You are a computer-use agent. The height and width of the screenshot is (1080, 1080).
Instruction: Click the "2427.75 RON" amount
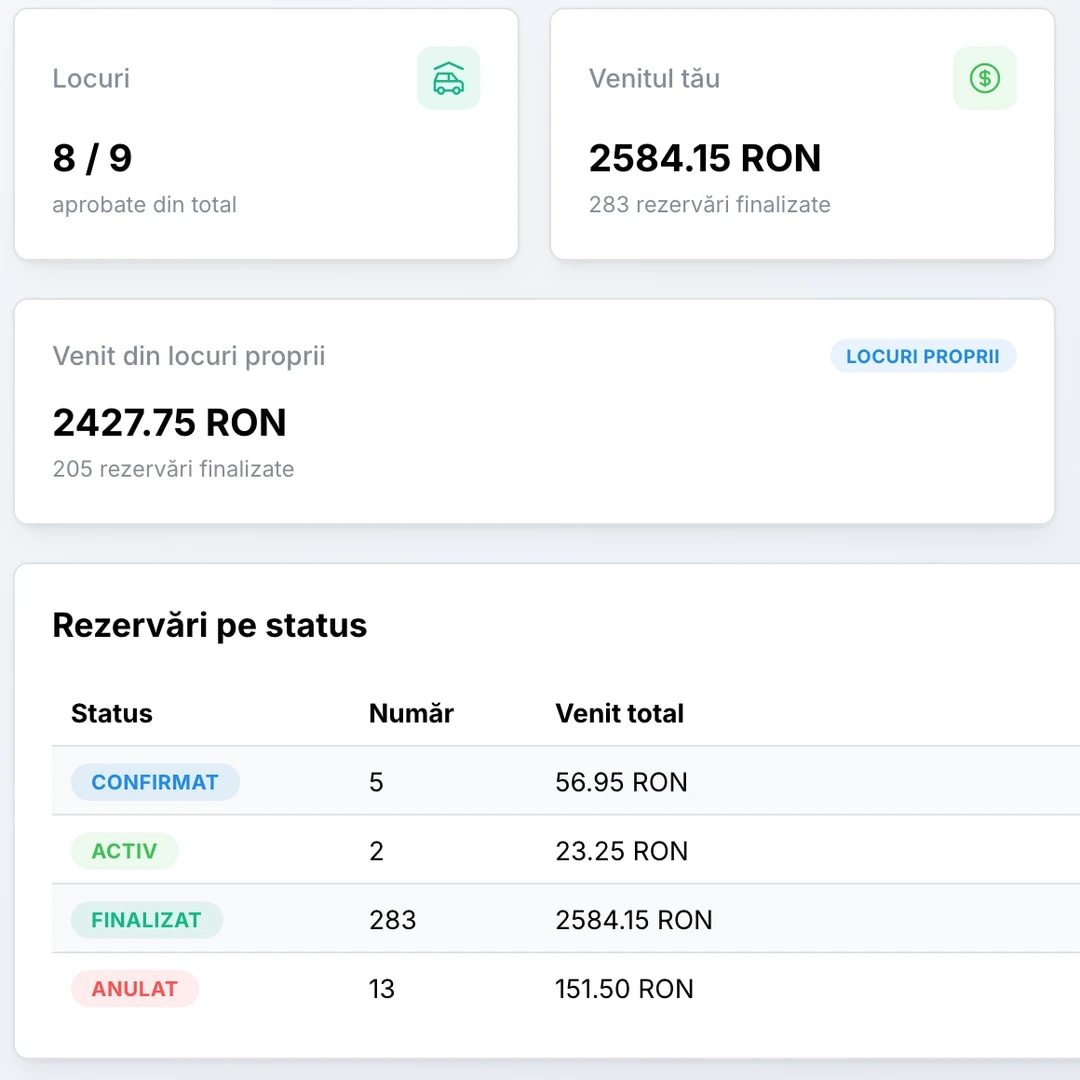169,422
